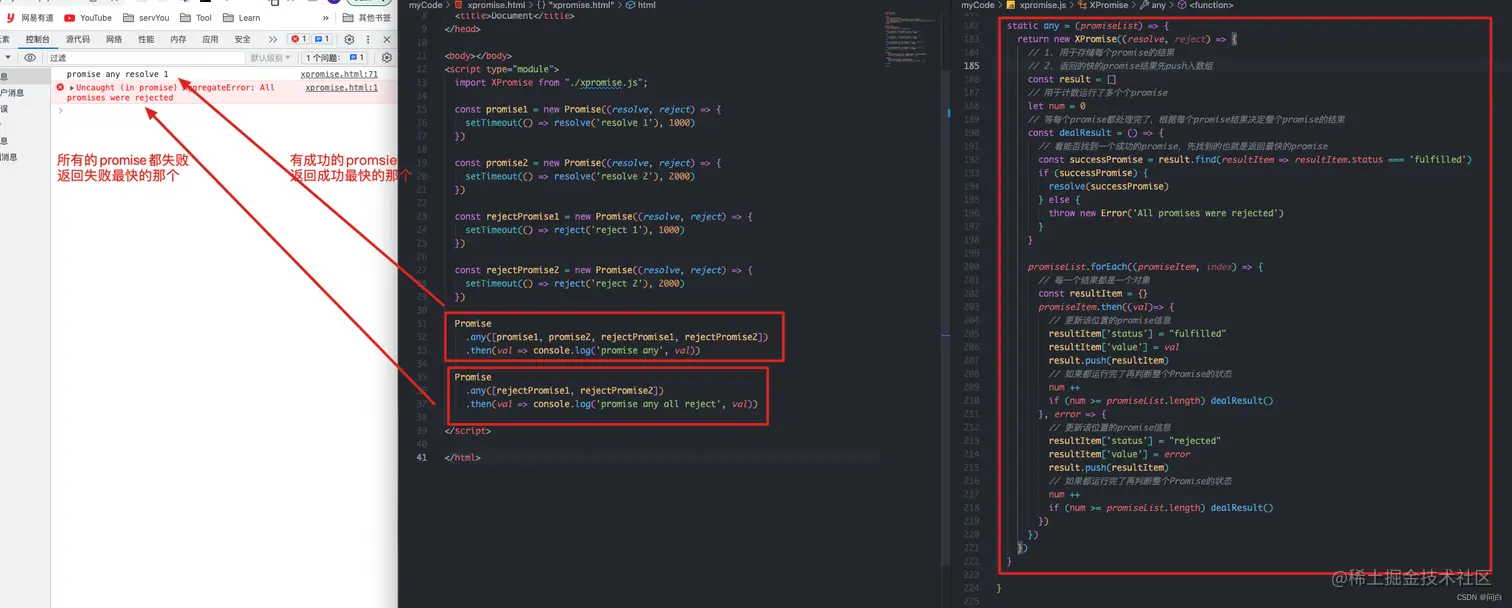1512x608 pixels.
Task: Click the 'const promise1' code line
Action: (x=587, y=109)
